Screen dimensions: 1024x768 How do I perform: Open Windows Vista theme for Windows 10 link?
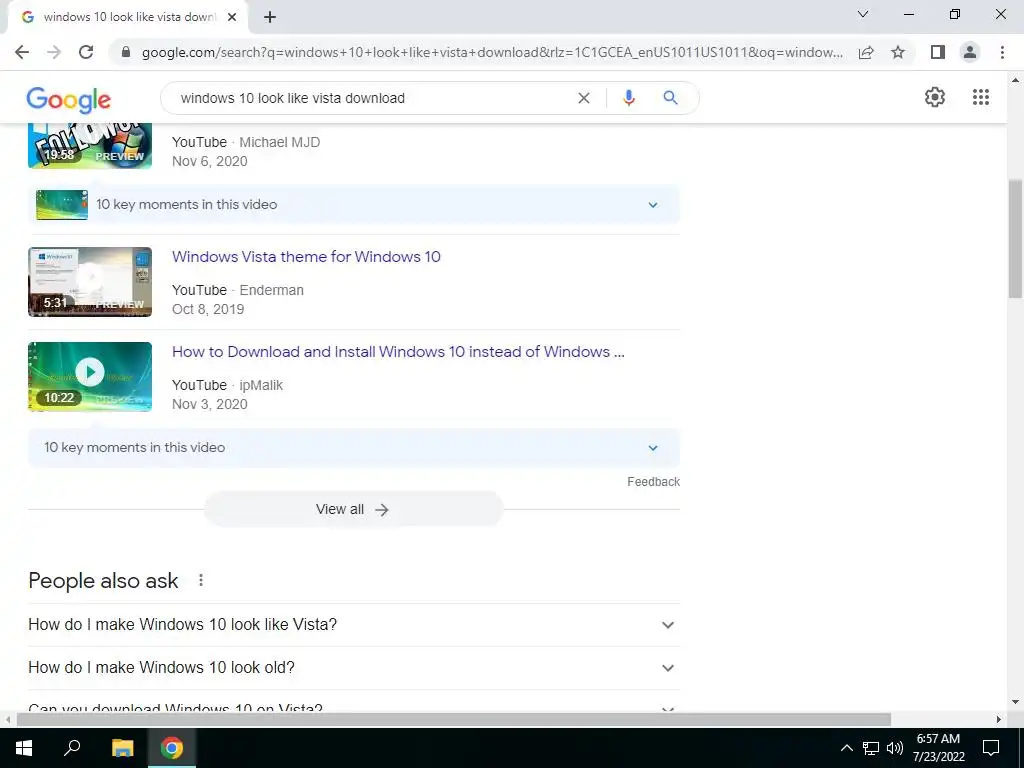tap(306, 257)
